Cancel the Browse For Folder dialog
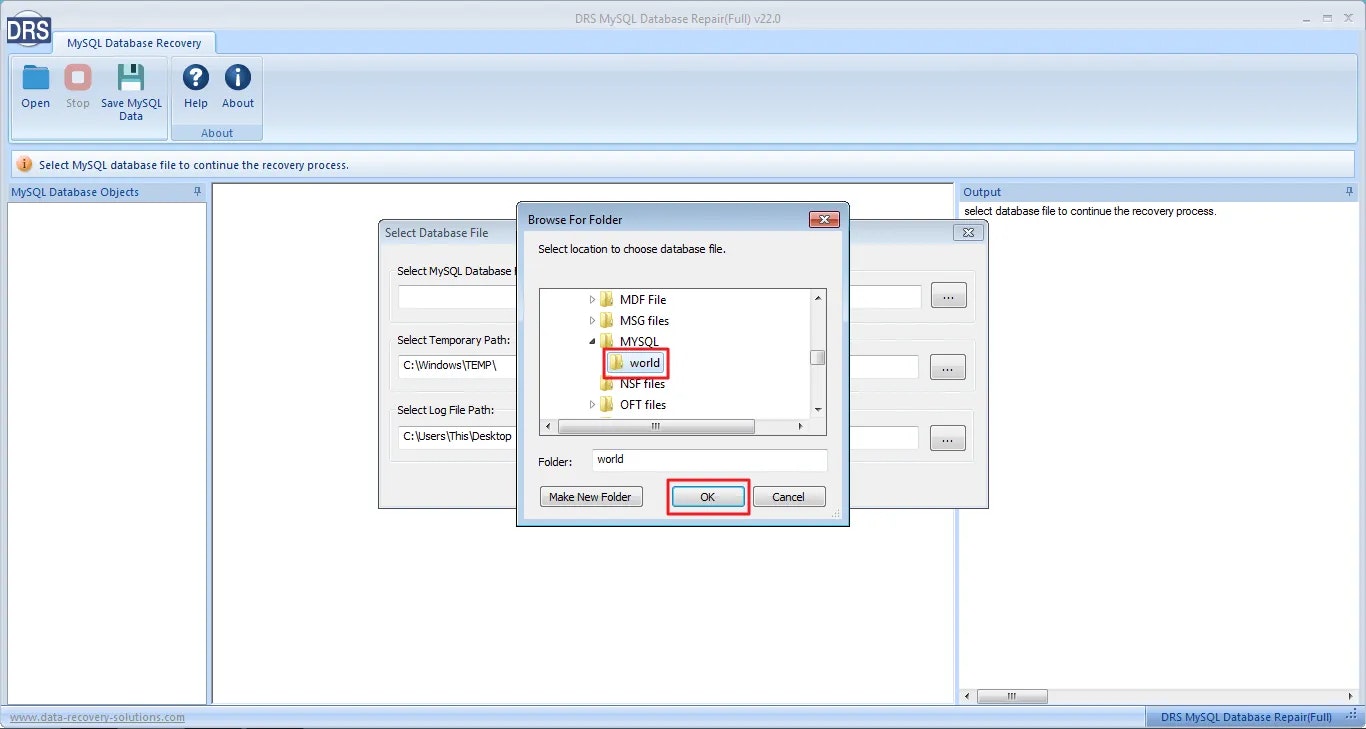Screen dimensions: 1366x729 pos(788,497)
